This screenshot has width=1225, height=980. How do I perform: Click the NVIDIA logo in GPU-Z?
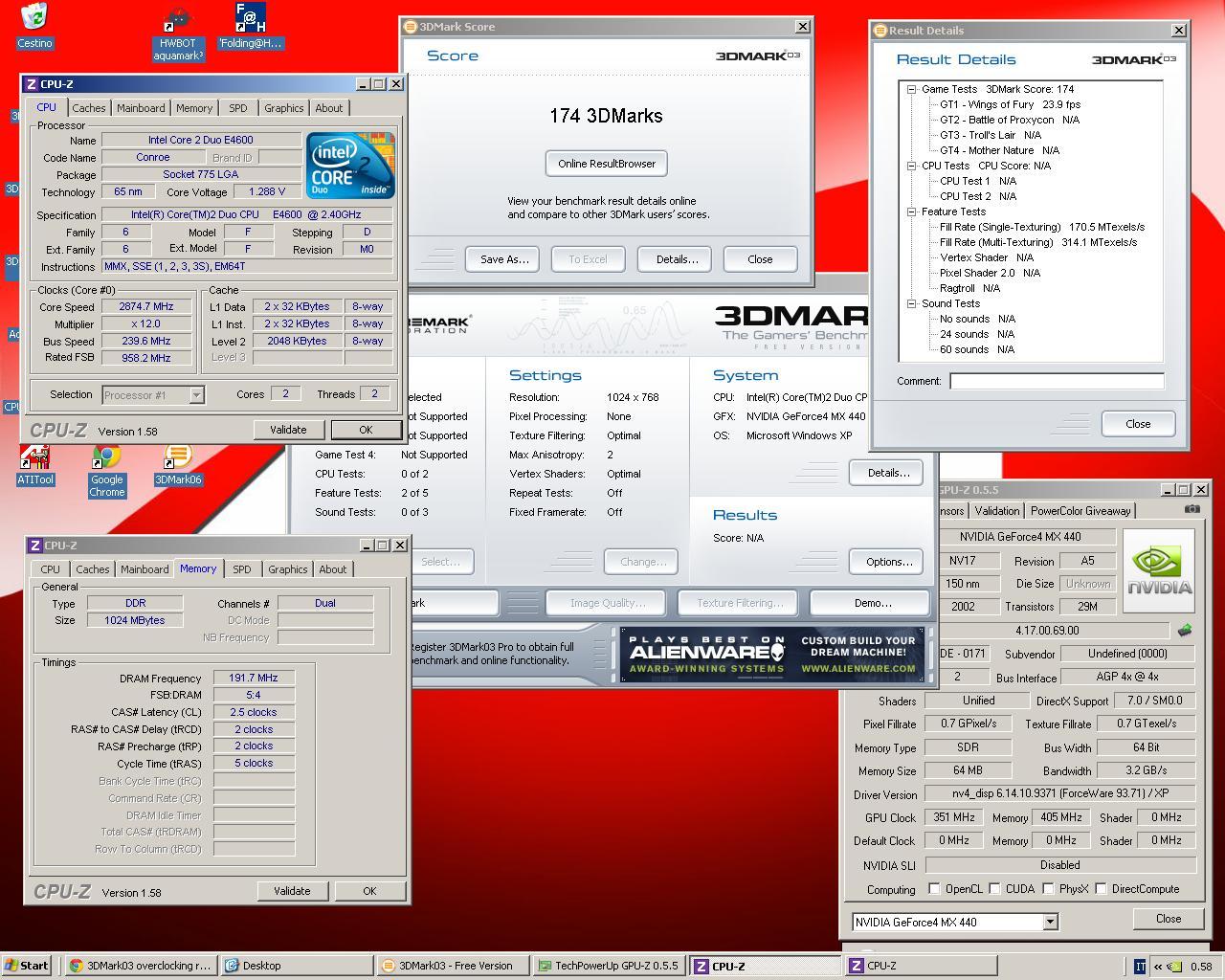tap(1159, 571)
